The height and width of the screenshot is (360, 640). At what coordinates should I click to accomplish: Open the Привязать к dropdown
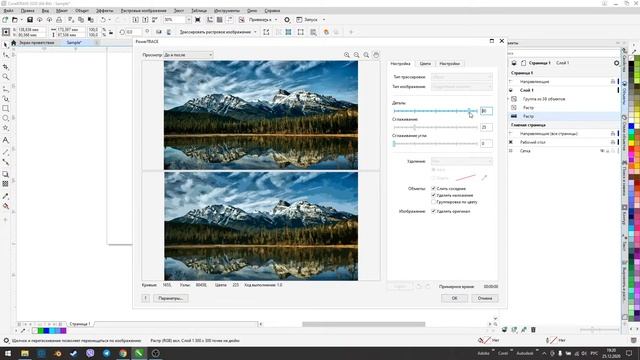276,20
